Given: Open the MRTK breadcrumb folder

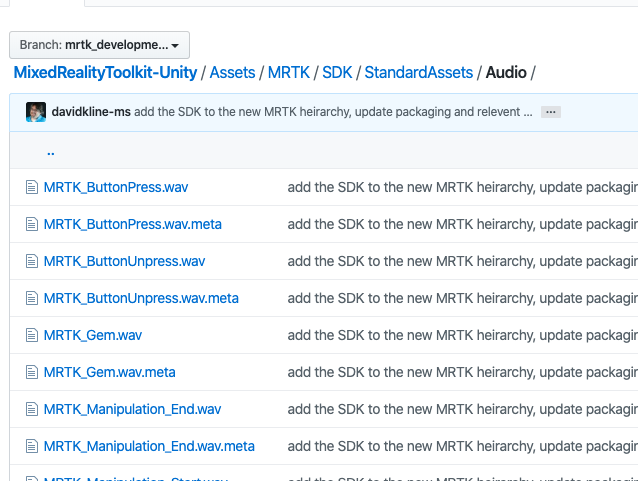Looking at the screenshot, I should pyautogui.click(x=289, y=72).
